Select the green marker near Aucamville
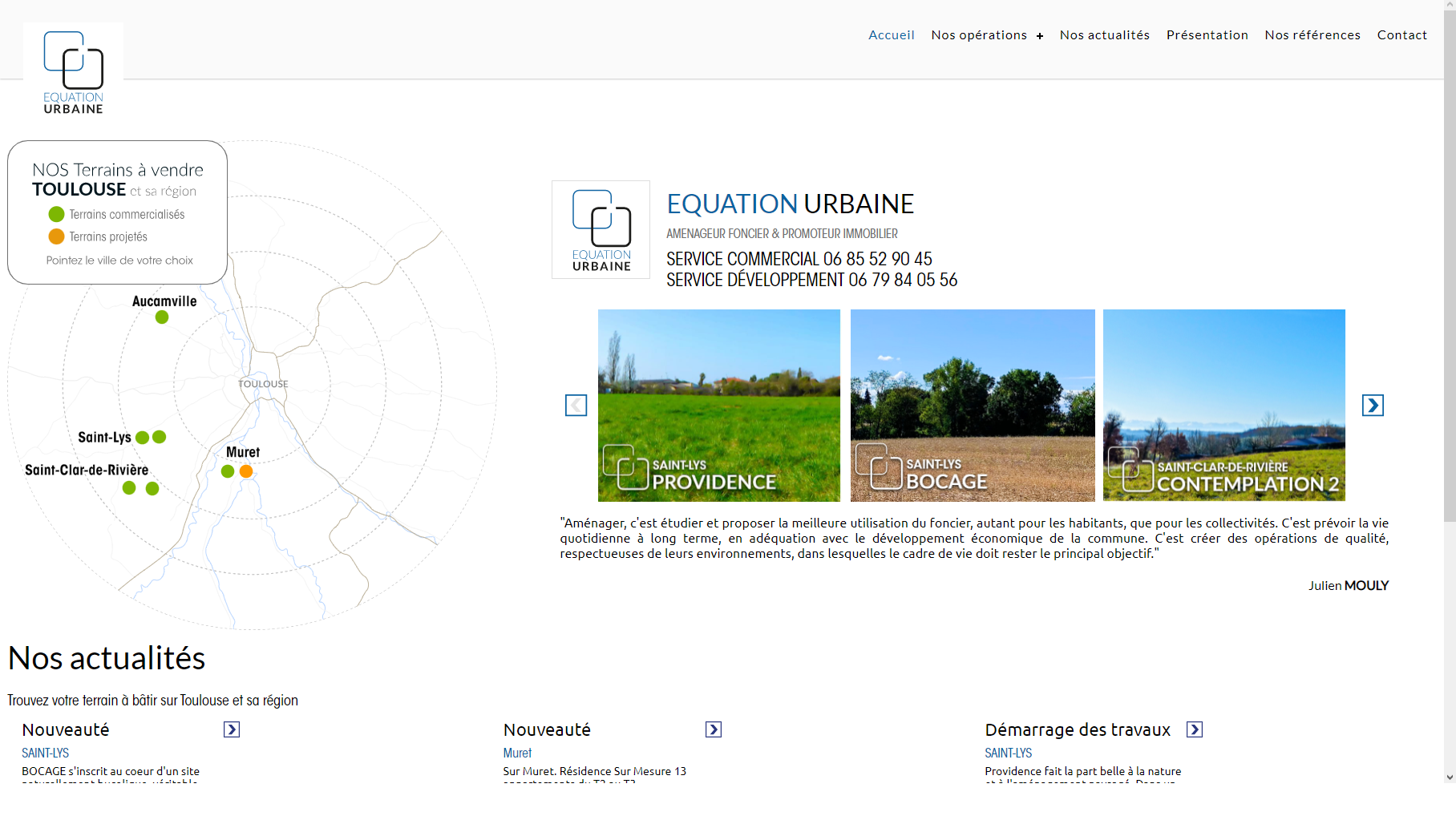This screenshot has height=816, width=1456. point(161,317)
